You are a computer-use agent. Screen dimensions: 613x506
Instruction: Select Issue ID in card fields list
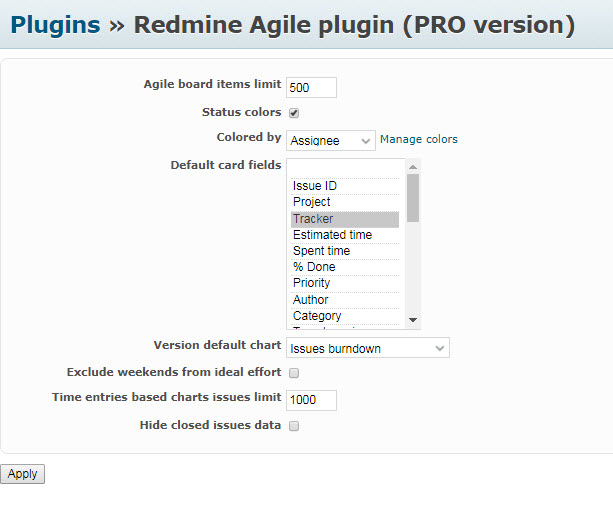(x=345, y=186)
